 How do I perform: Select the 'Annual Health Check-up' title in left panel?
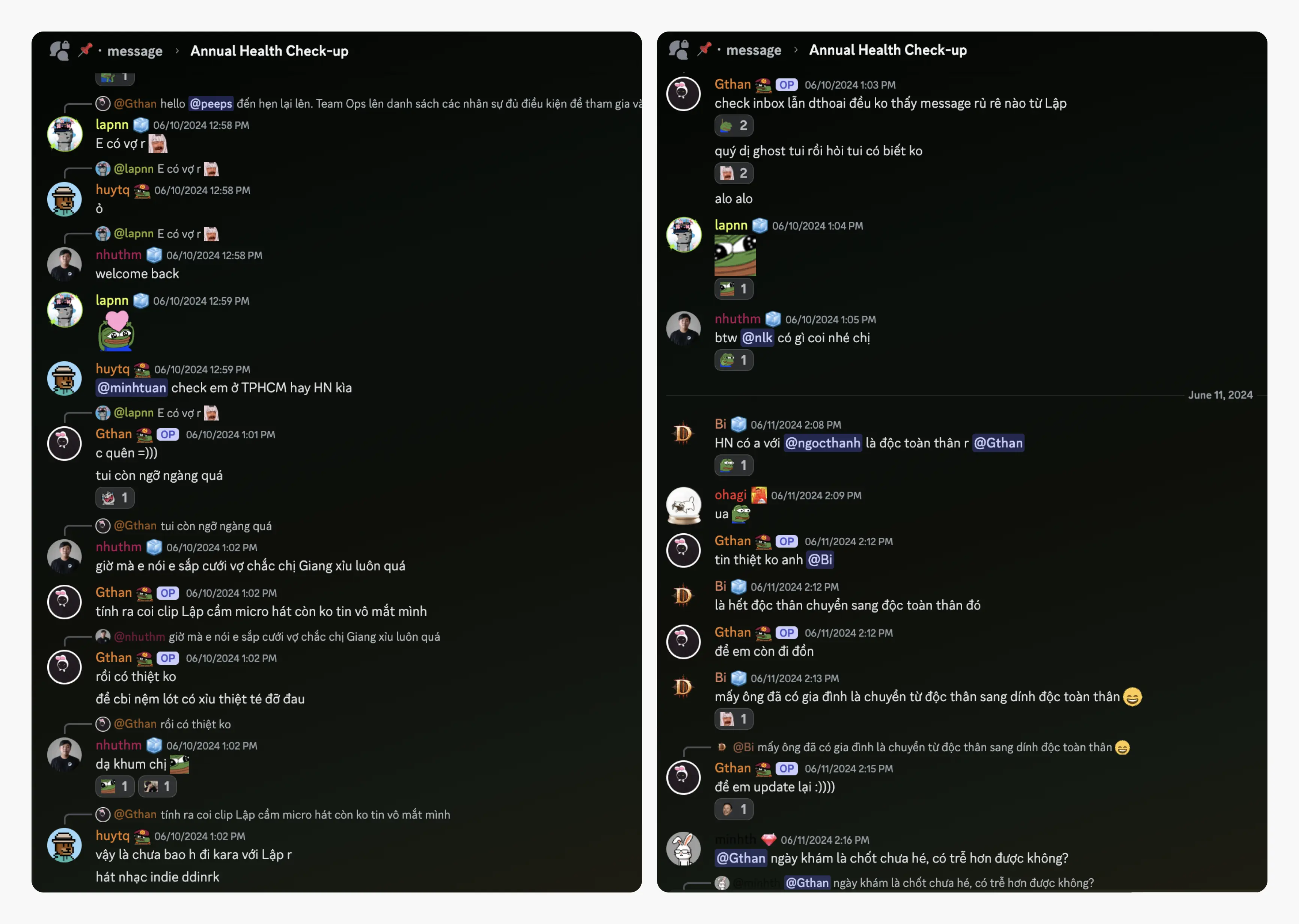tap(269, 51)
